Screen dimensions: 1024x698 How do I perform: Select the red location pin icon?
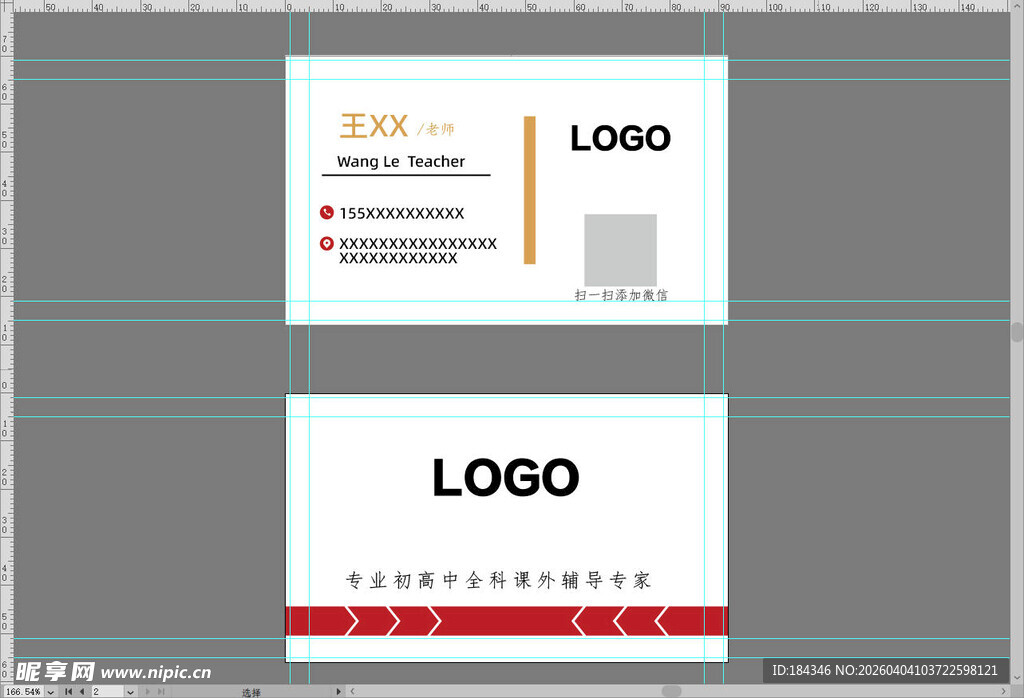click(x=326, y=243)
